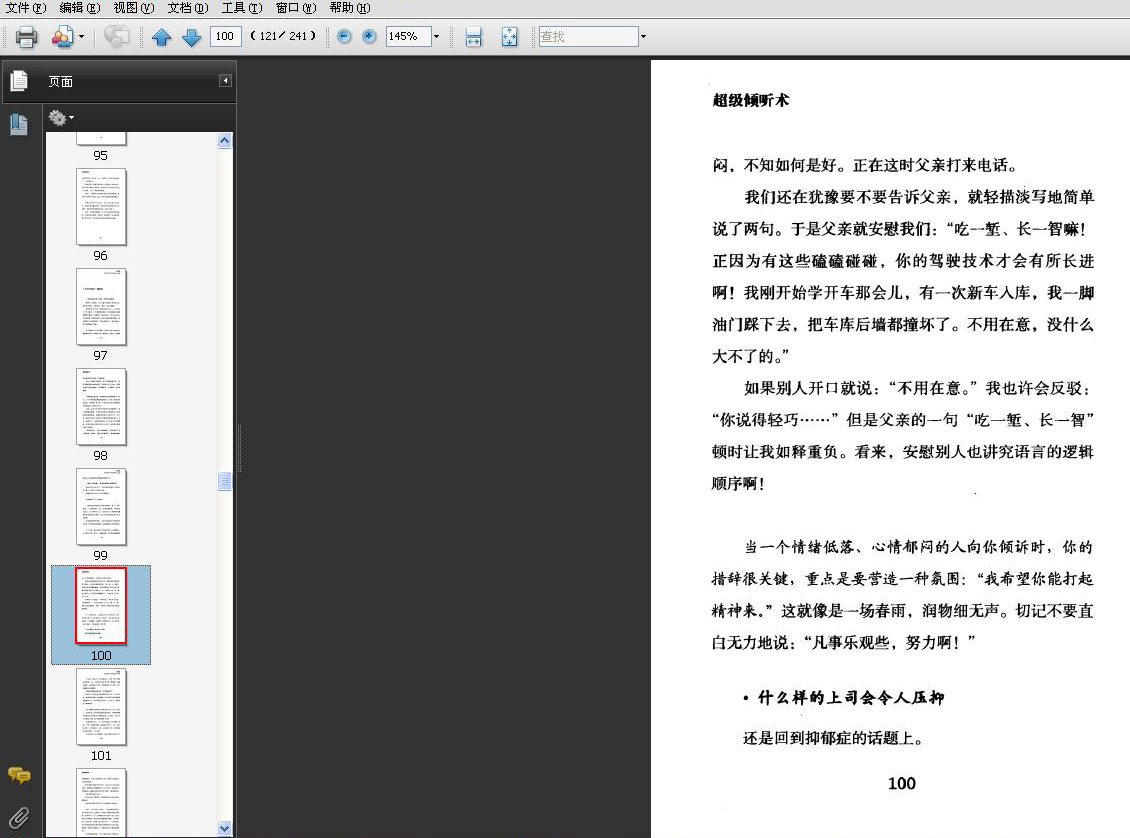This screenshot has height=838, width=1130.
Task: Open the Attachments paperclip panel icon
Action: (x=19, y=817)
